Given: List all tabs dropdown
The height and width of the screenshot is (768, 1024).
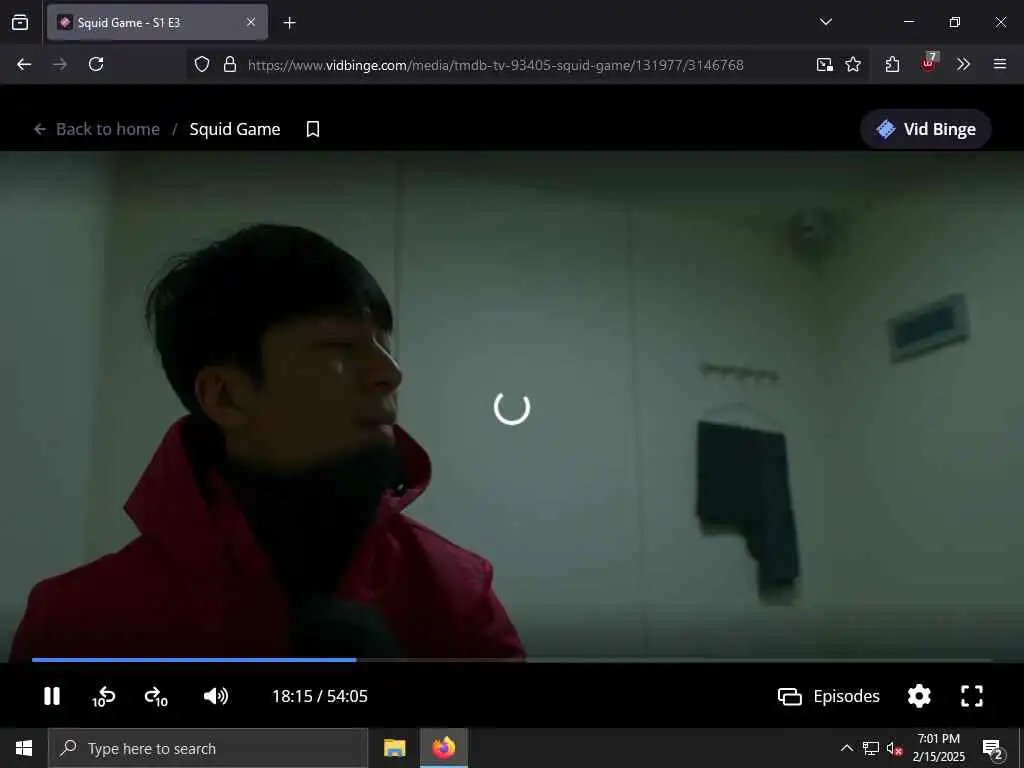Looking at the screenshot, I should [825, 22].
